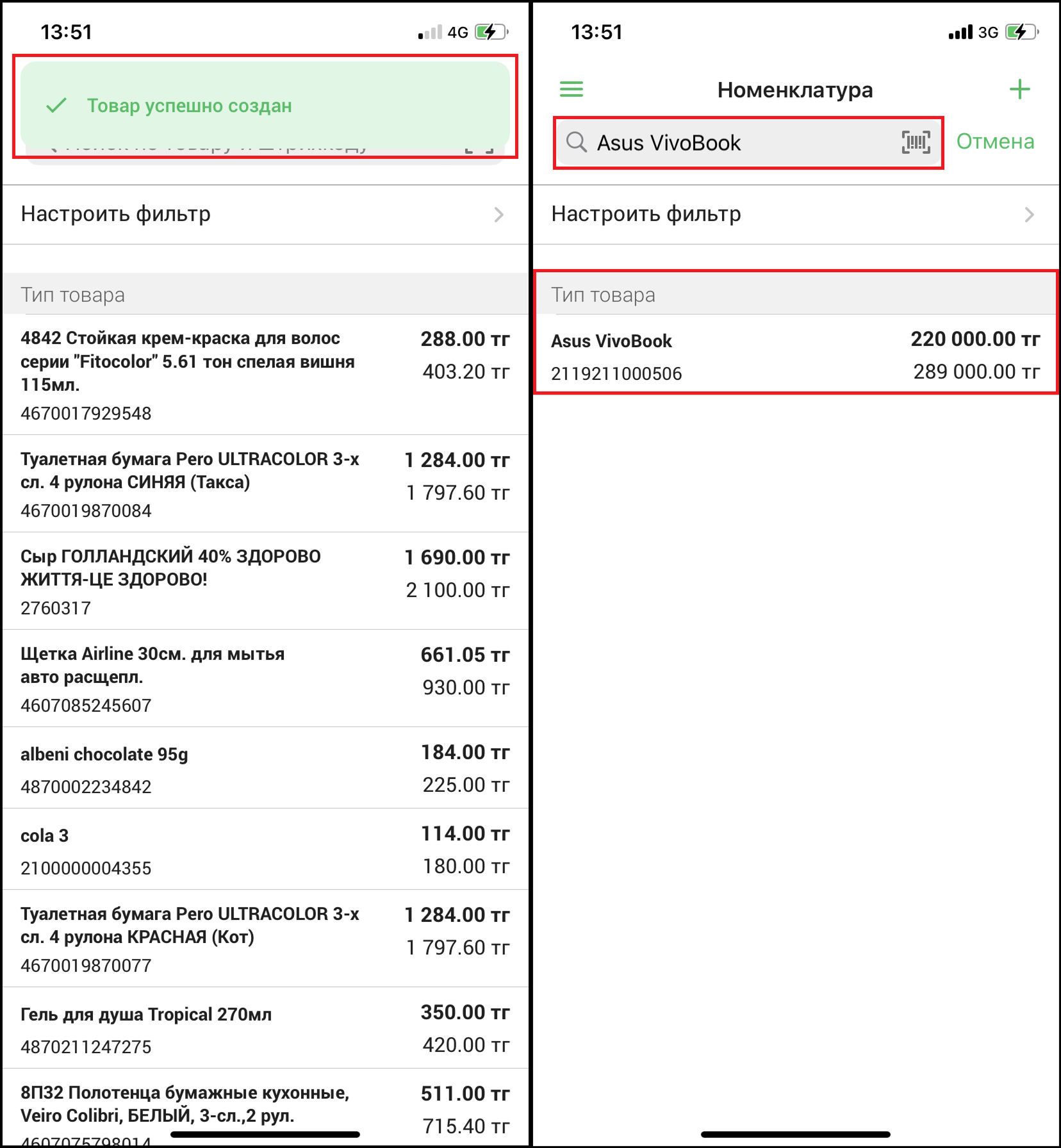
Task: Open Настроить фильтр row on left screen
Action: pos(265,215)
